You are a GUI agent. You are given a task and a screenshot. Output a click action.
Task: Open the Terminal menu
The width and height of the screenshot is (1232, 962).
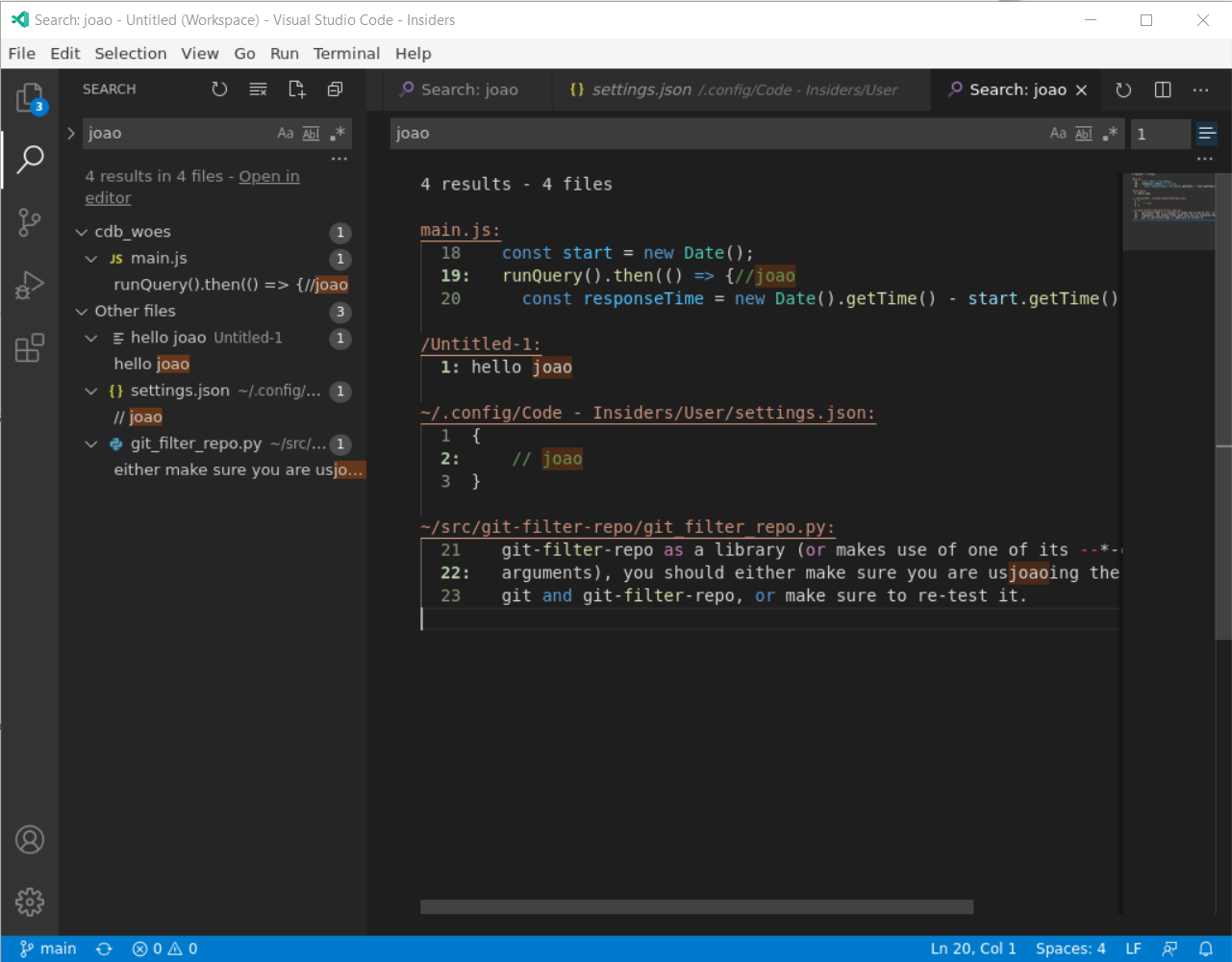(346, 54)
